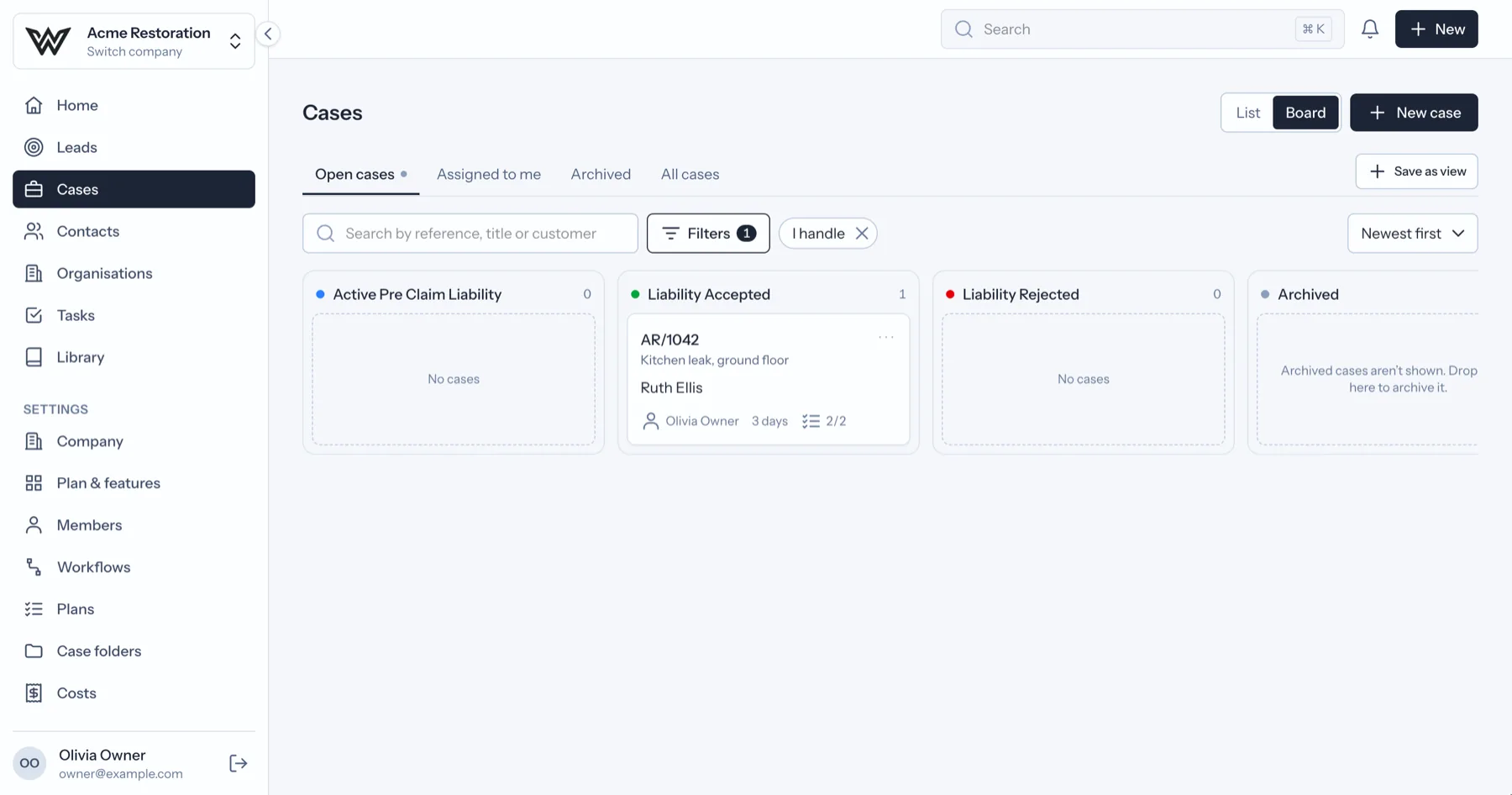Remove the 'I handle' filter chip

862,234
